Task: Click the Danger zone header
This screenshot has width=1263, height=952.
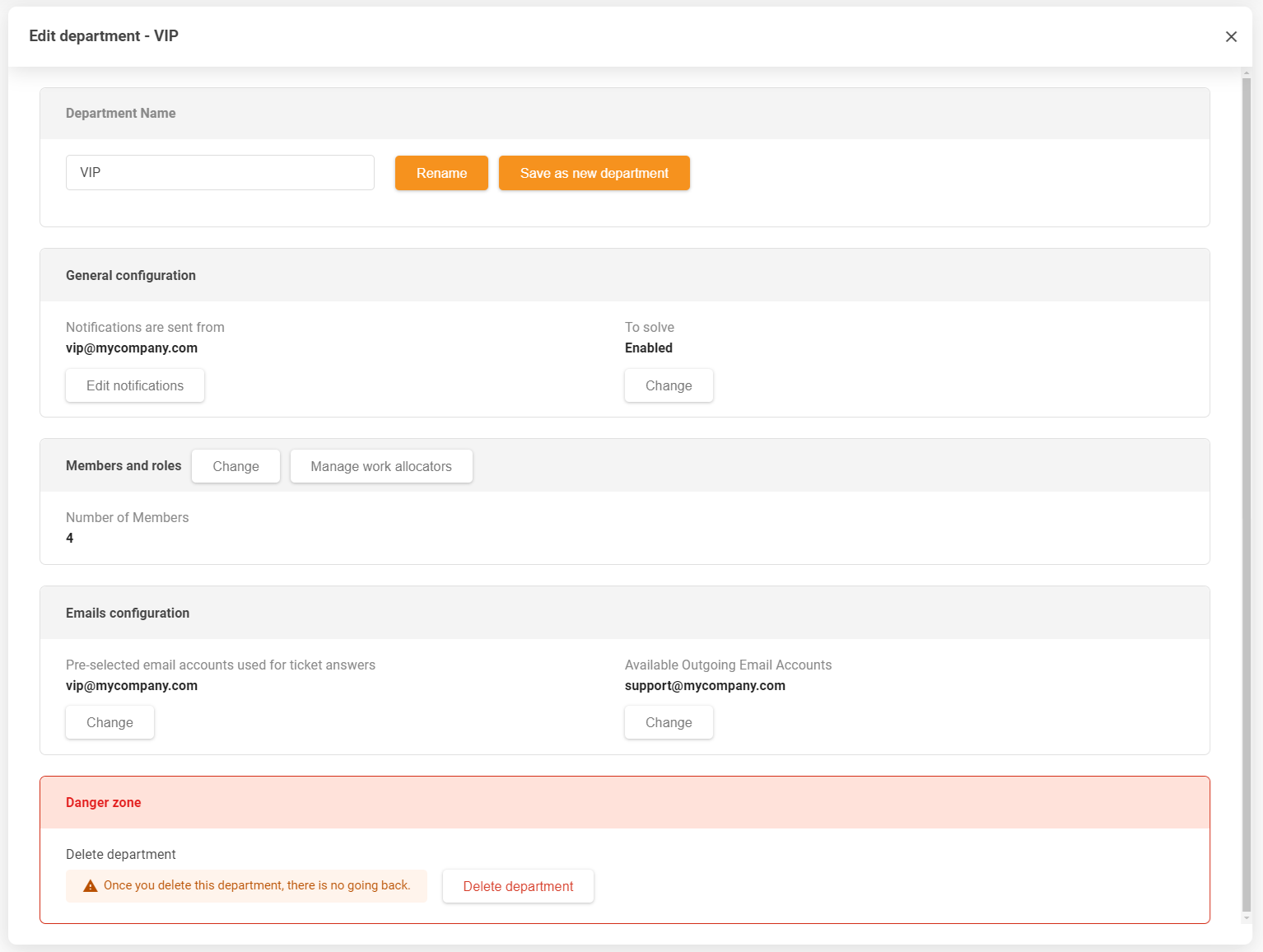Action: 104,803
